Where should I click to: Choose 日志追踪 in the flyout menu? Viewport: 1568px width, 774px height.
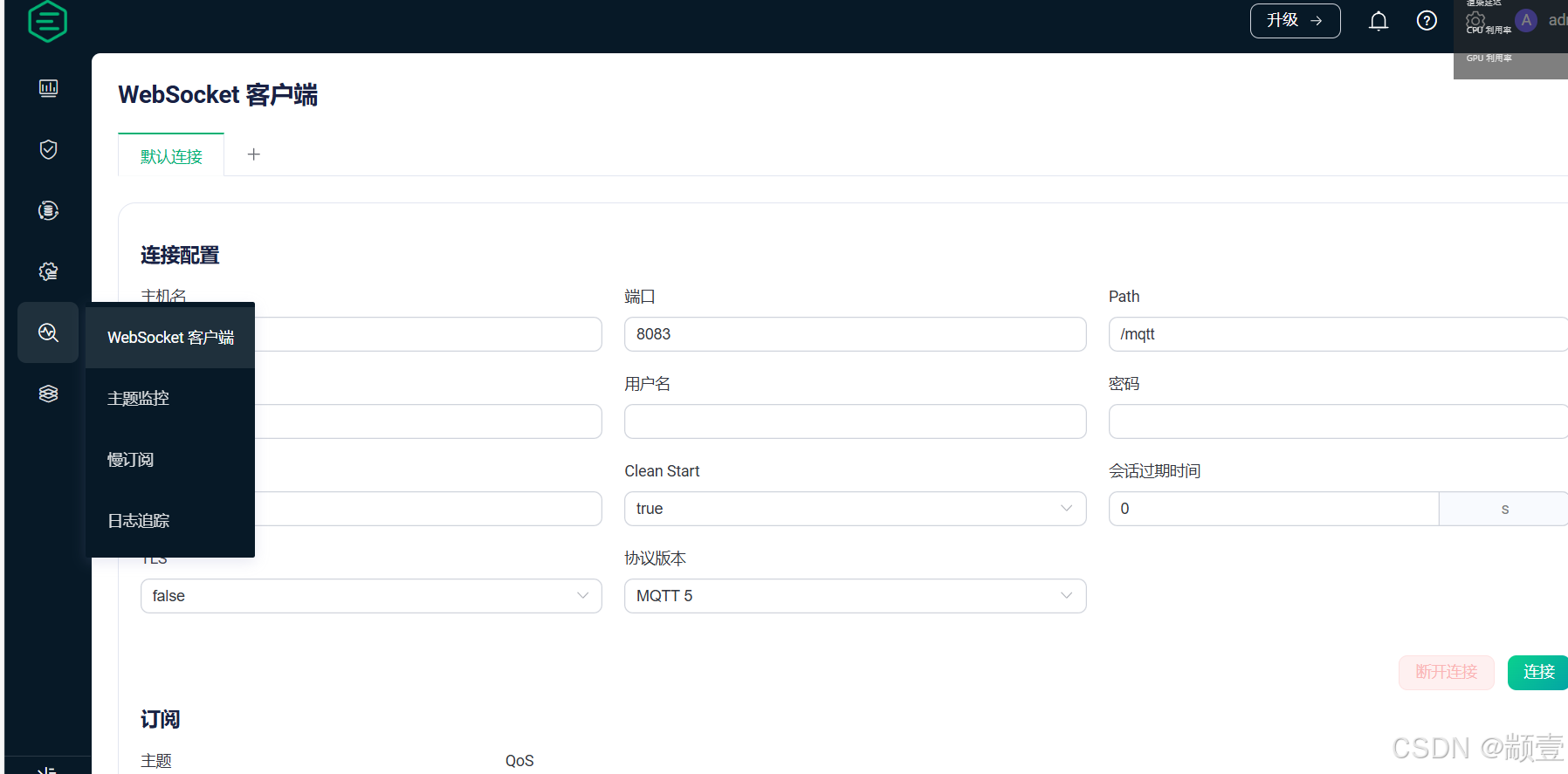[x=170, y=520]
